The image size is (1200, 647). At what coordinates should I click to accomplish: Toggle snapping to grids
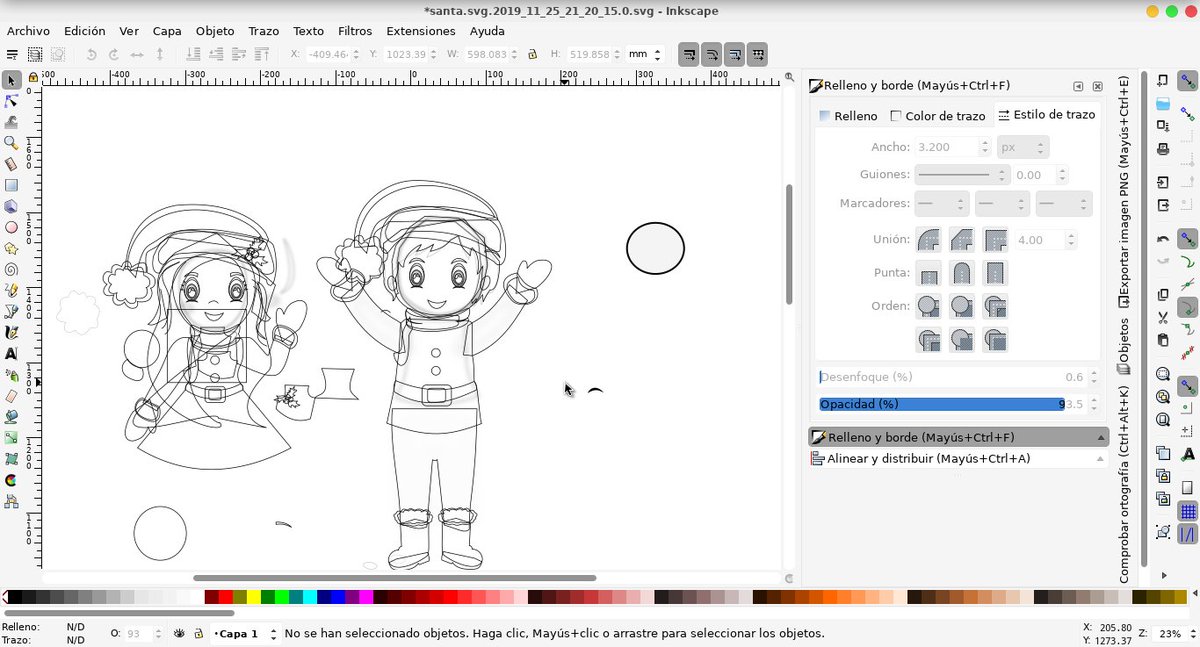click(1188, 512)
